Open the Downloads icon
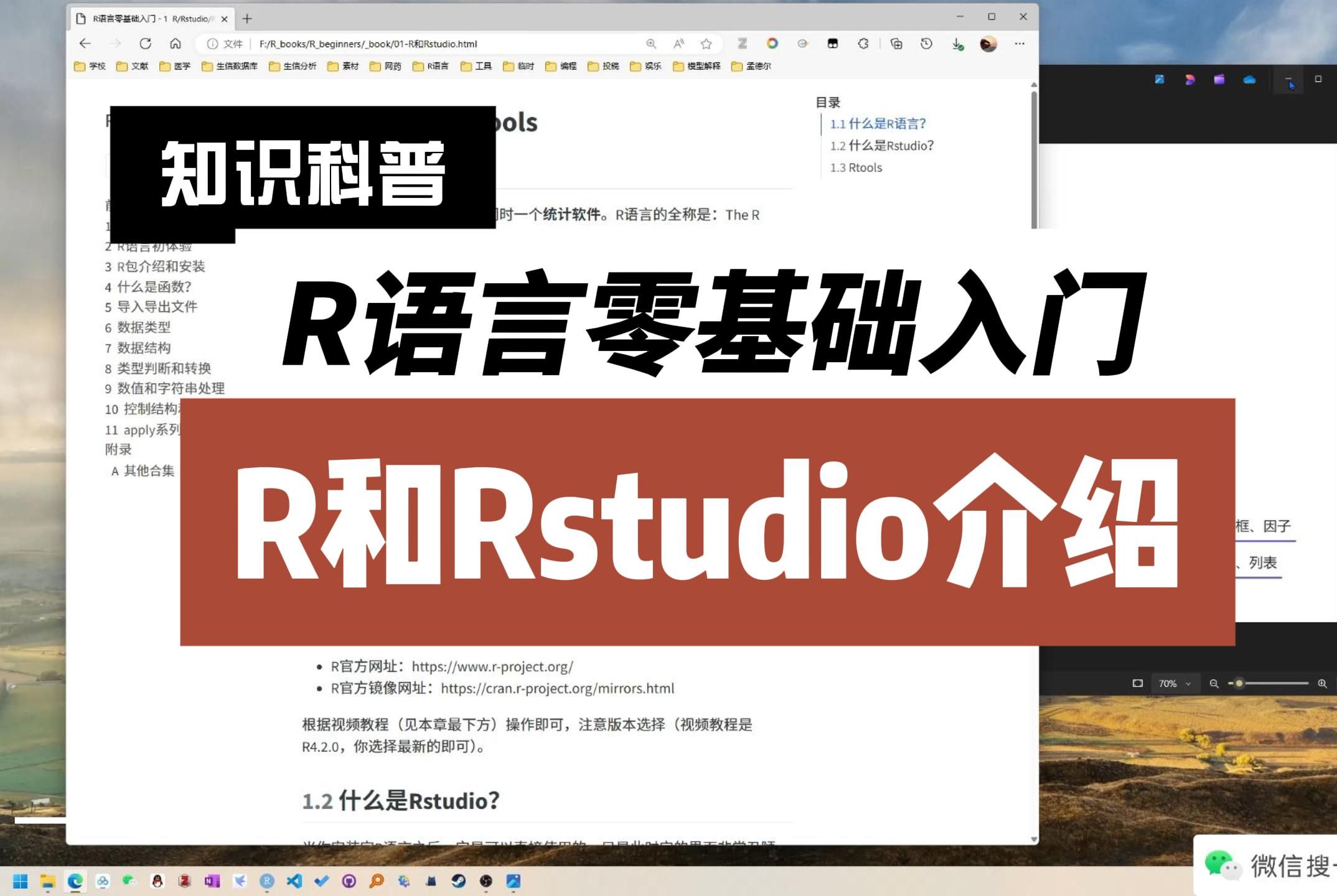 (x=957, y=44)
